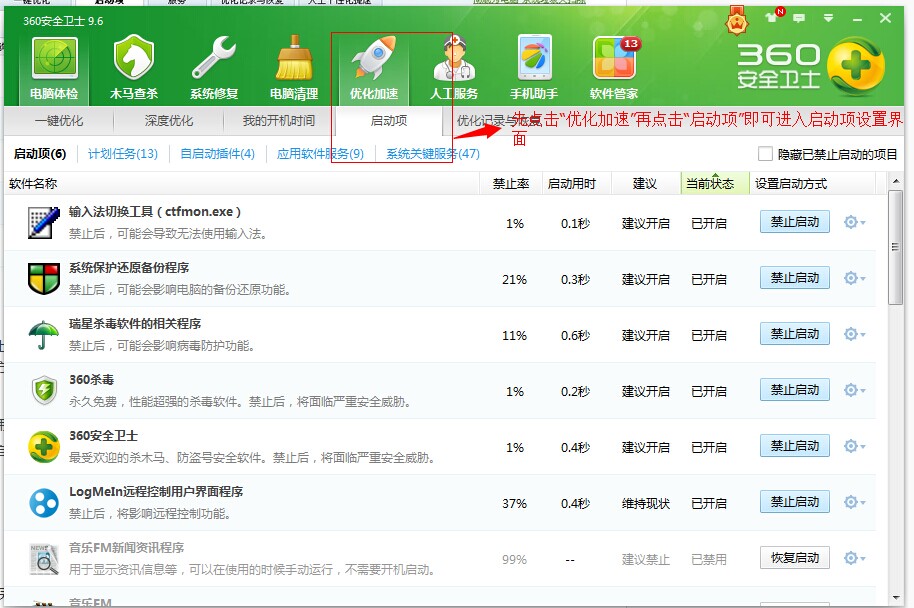The width and height of the screenshot is (914, 608).
Task: Click the 建议 column header
Action: (645, 184)
